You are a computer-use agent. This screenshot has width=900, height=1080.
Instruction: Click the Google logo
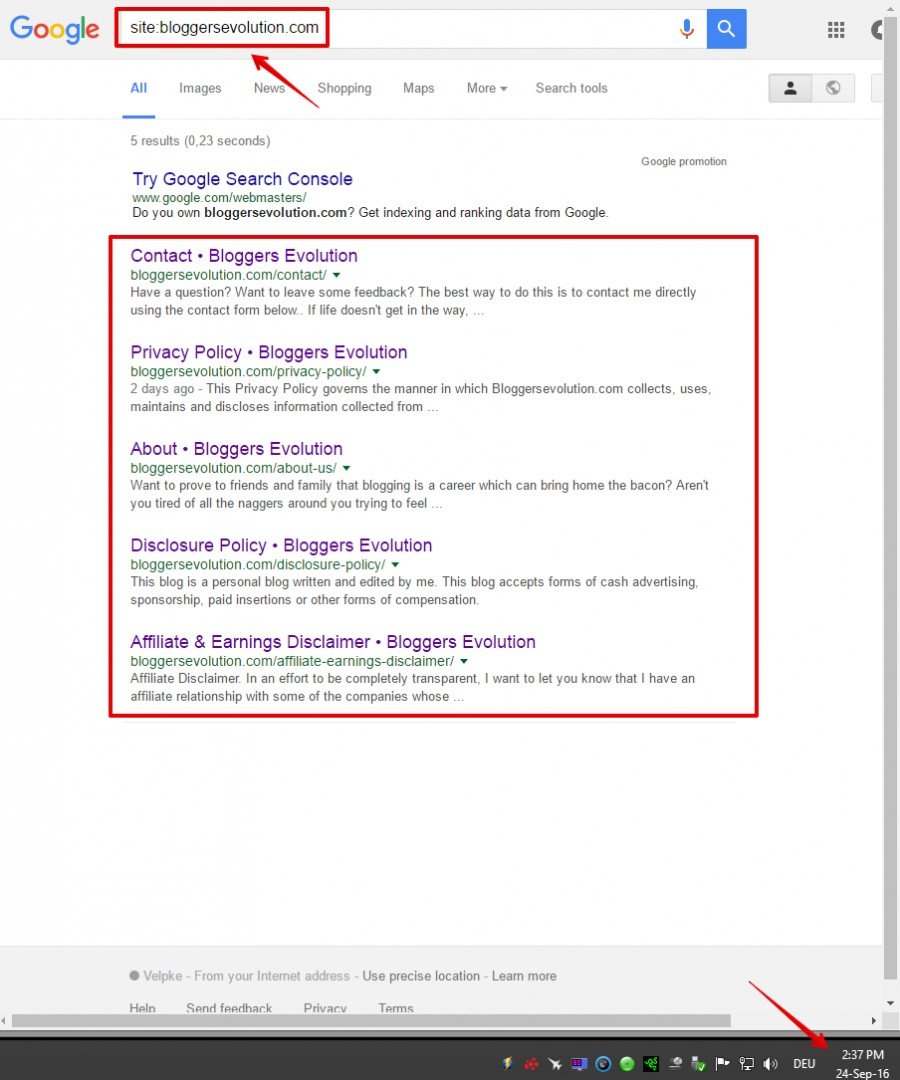[x=54, y=30]
